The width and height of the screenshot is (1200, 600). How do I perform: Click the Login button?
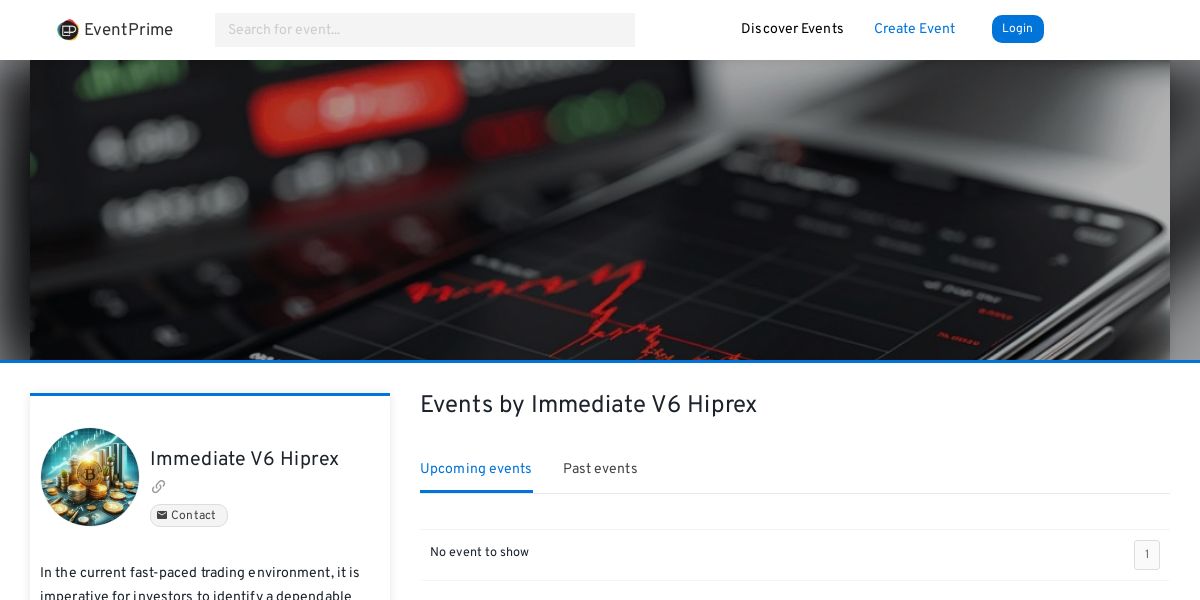1017,29
